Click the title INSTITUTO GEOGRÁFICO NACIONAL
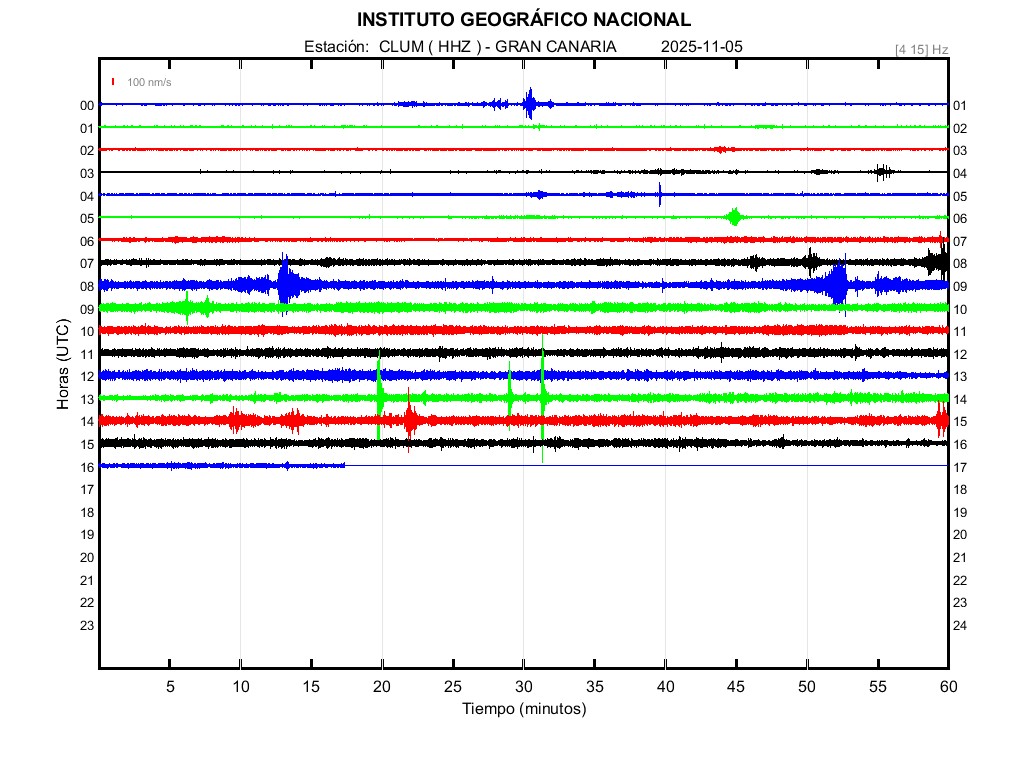The image size is (1024, 768). [523, 20]
